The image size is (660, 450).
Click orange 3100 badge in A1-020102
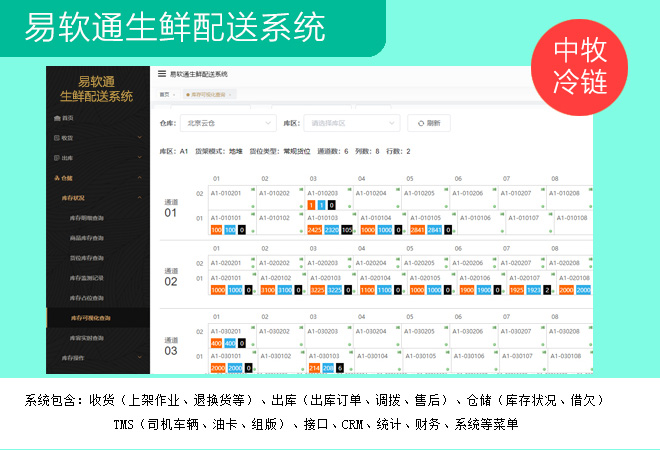tap(268, 290)
